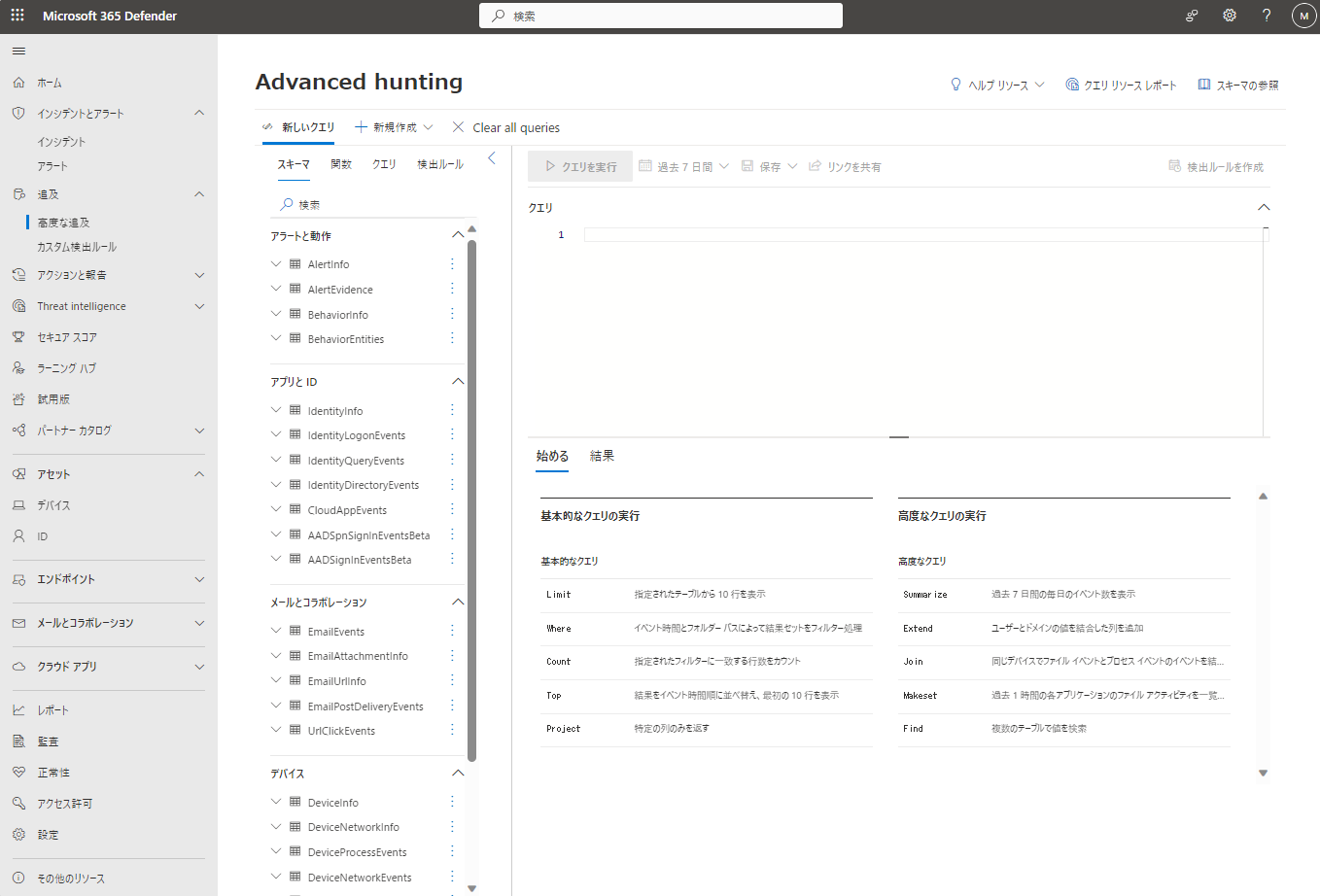Screen dimensions: 1320x896
Task: Click the Clear all queries X icon
Action: click(x=458, y=127)
